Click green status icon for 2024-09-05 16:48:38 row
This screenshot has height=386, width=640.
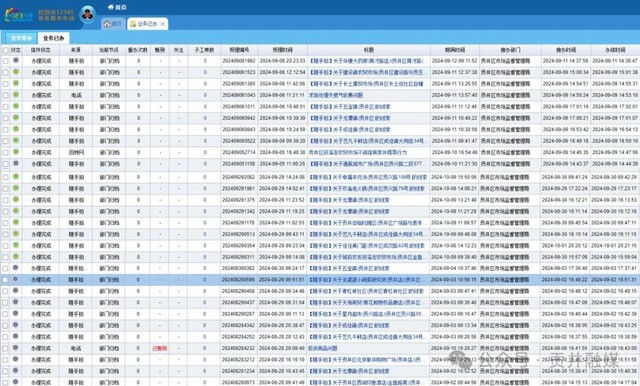pos(16,152)
